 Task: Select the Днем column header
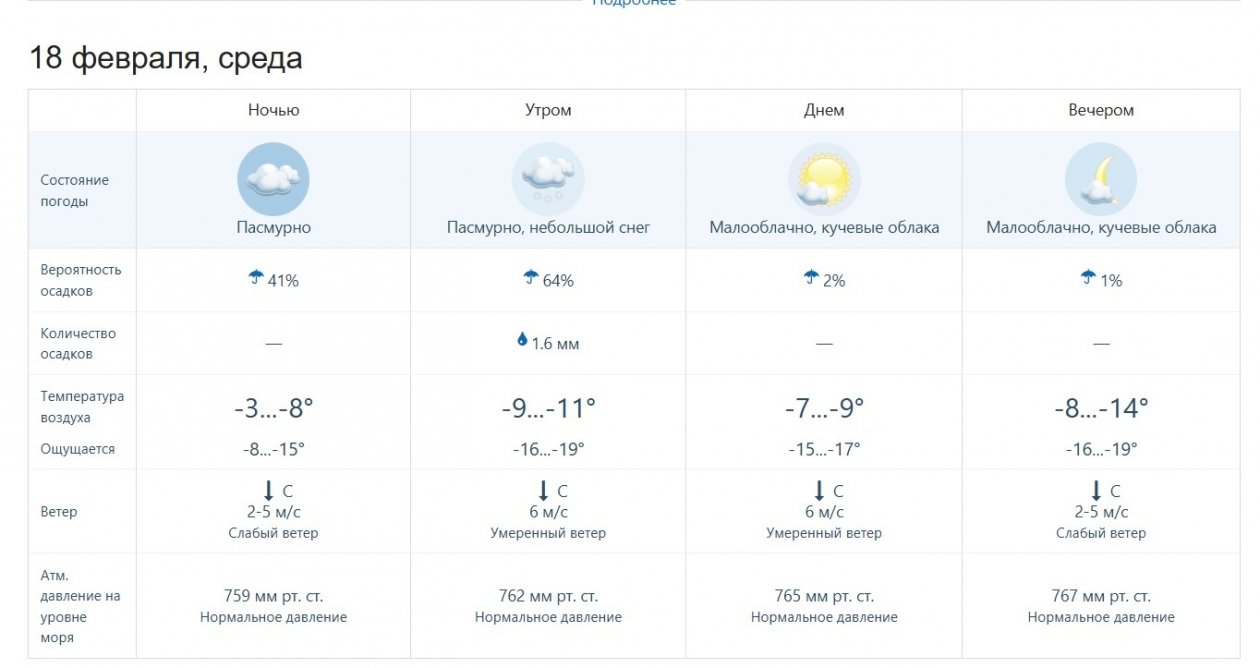[824, 110]
